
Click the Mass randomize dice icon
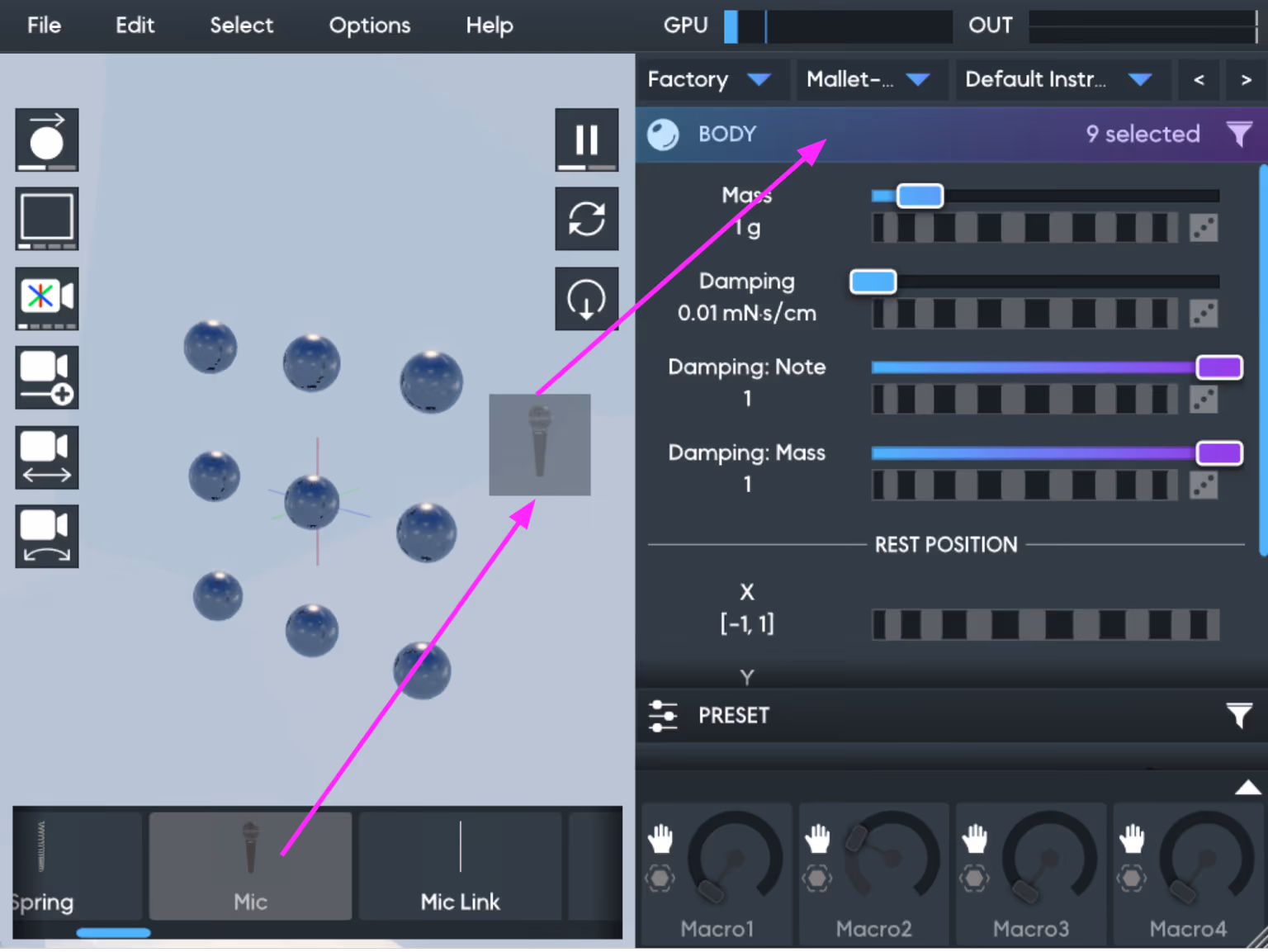[x=1204, y=228]
